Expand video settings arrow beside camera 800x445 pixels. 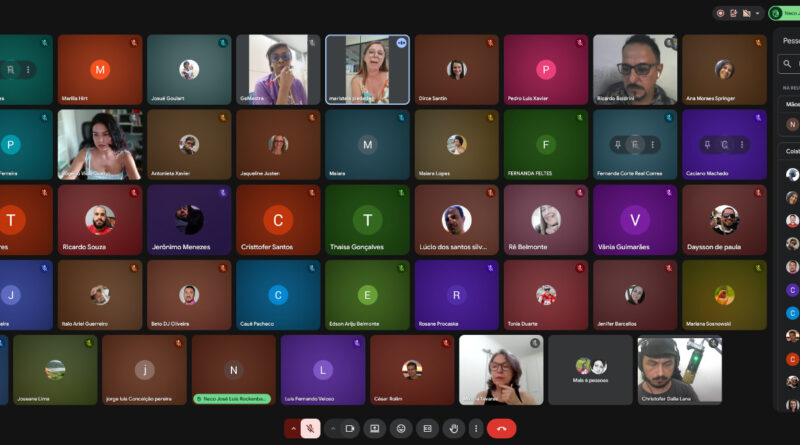pyautogui.click(x=333, y=428)
